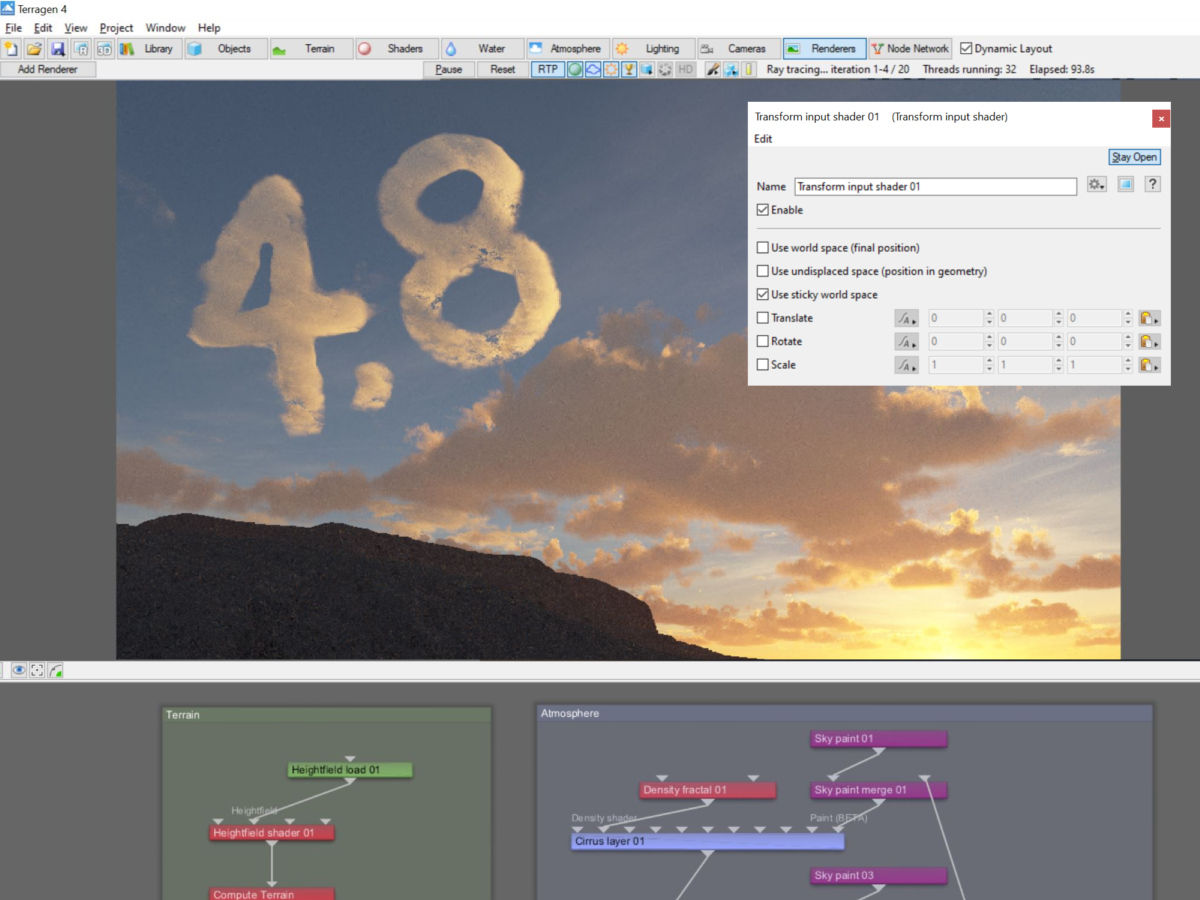Check Use world space (final position)
The height and width of the screenshot is (900, 1200).
click(x=763, y=247)
